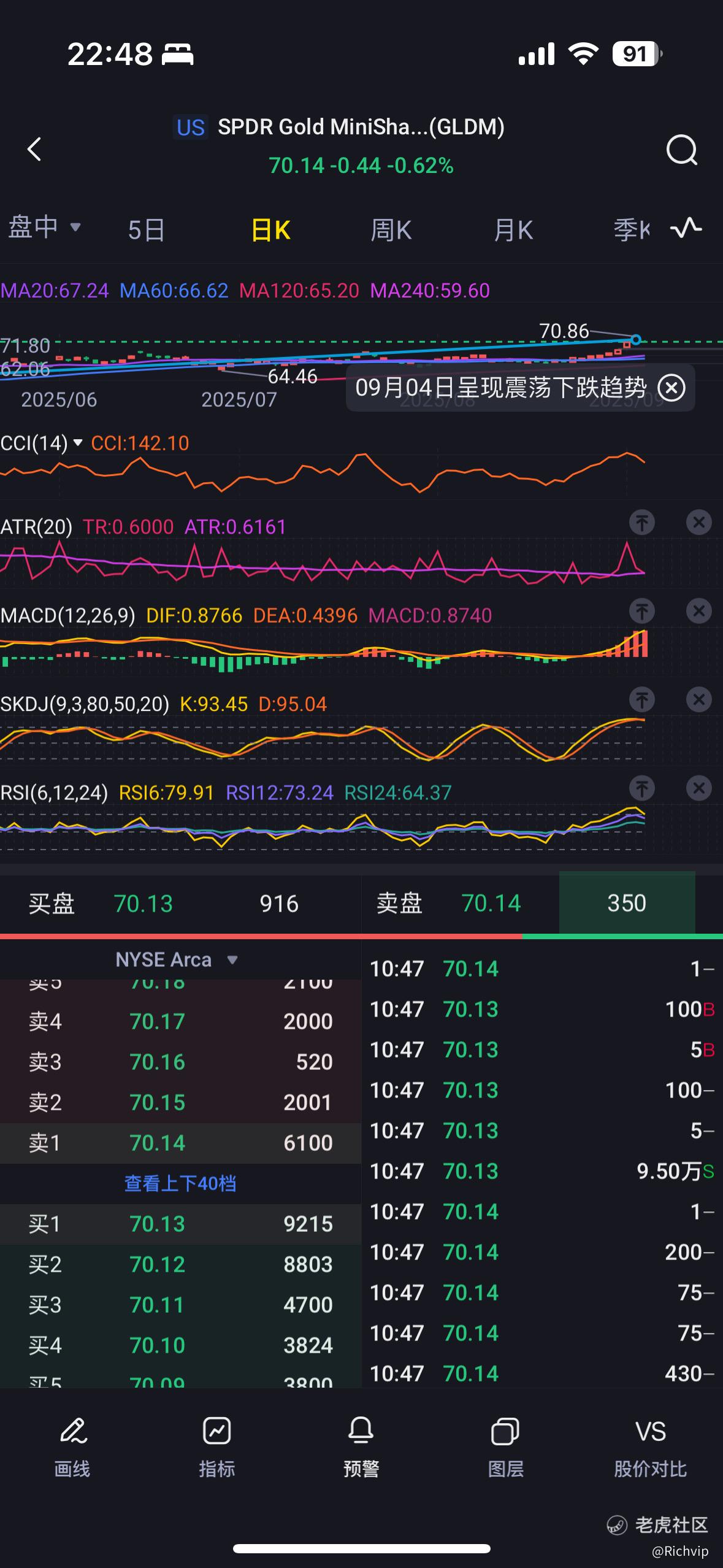Tap the battery indicator in status bar

(x=637, y=54)
